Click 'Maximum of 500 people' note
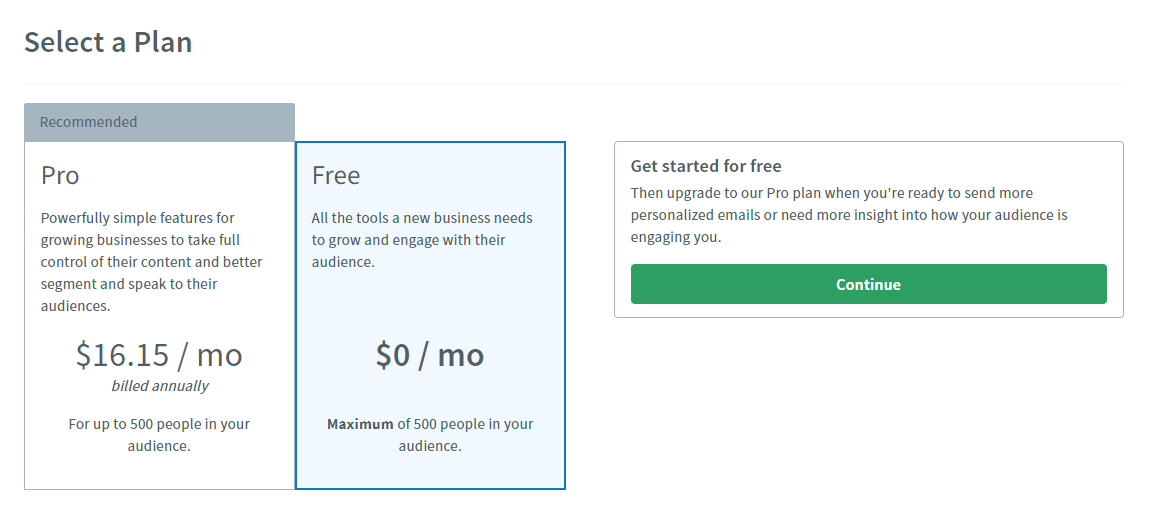 [430, 435]
